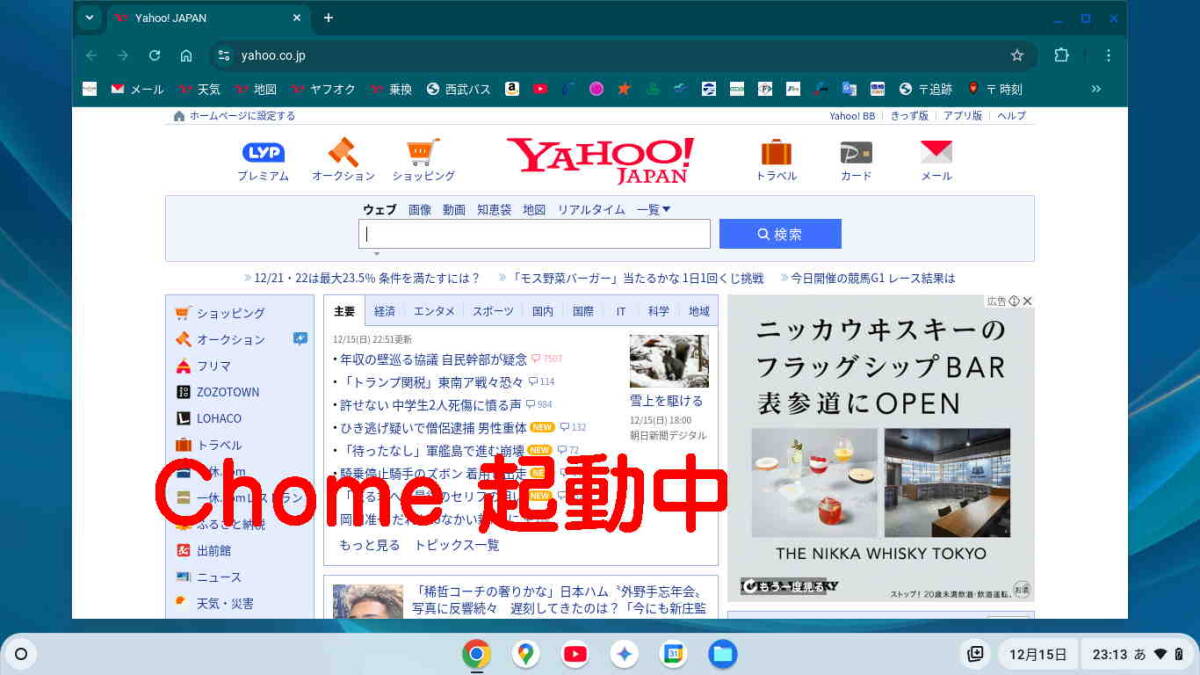This screenshot has width=1200, height=675.
Task: Open Chrome three-dot menu
Action: (x=1108, y=55)
